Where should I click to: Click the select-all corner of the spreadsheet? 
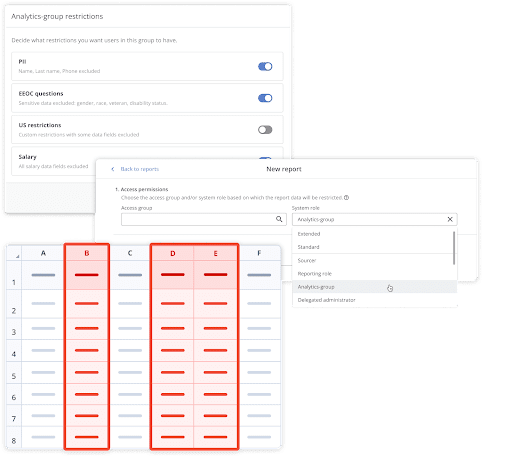pyautogui.click(x=14, y=253)
